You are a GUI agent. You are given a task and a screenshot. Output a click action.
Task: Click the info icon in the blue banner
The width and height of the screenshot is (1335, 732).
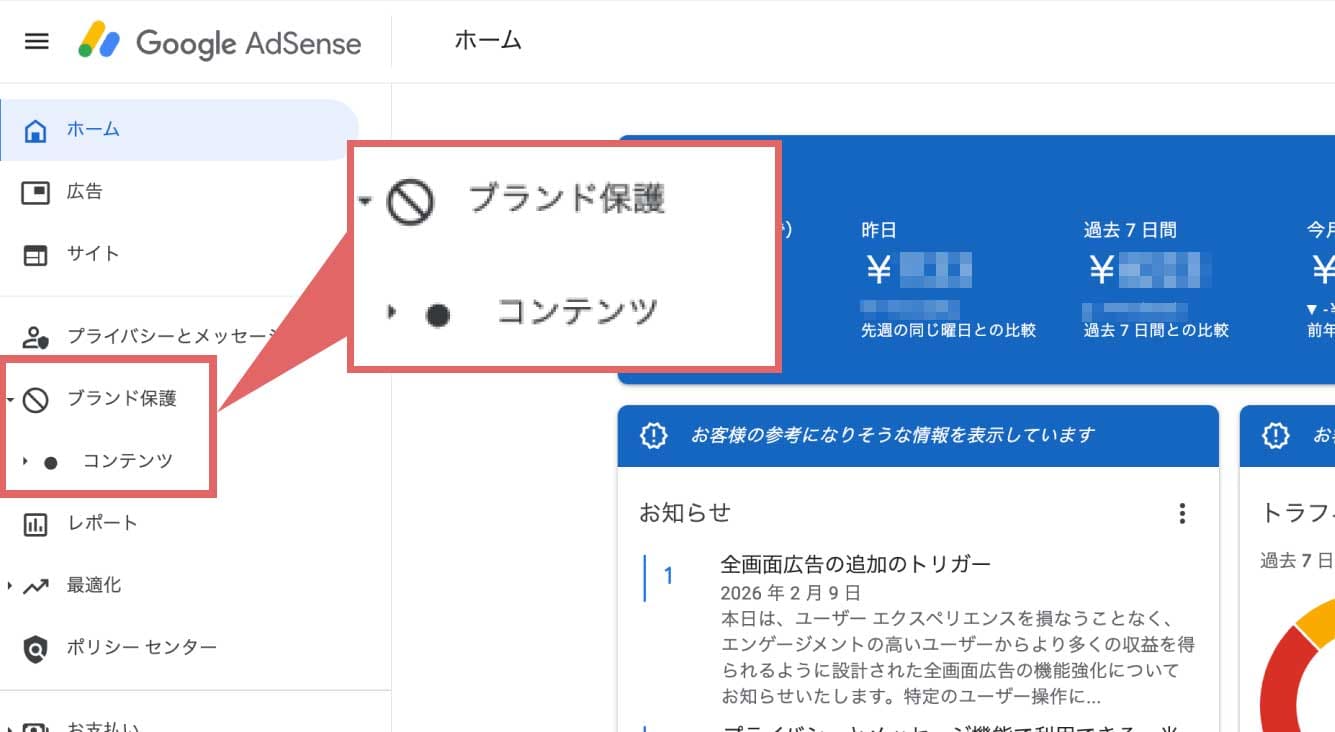[653, 436]
